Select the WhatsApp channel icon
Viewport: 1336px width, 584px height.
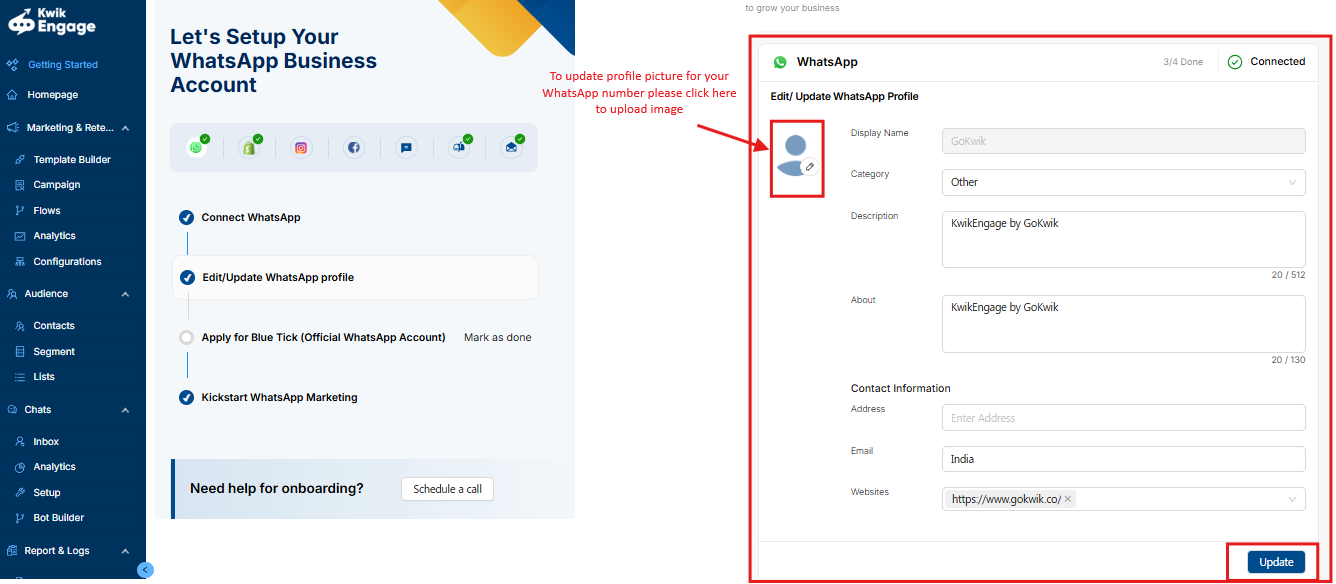196,148
